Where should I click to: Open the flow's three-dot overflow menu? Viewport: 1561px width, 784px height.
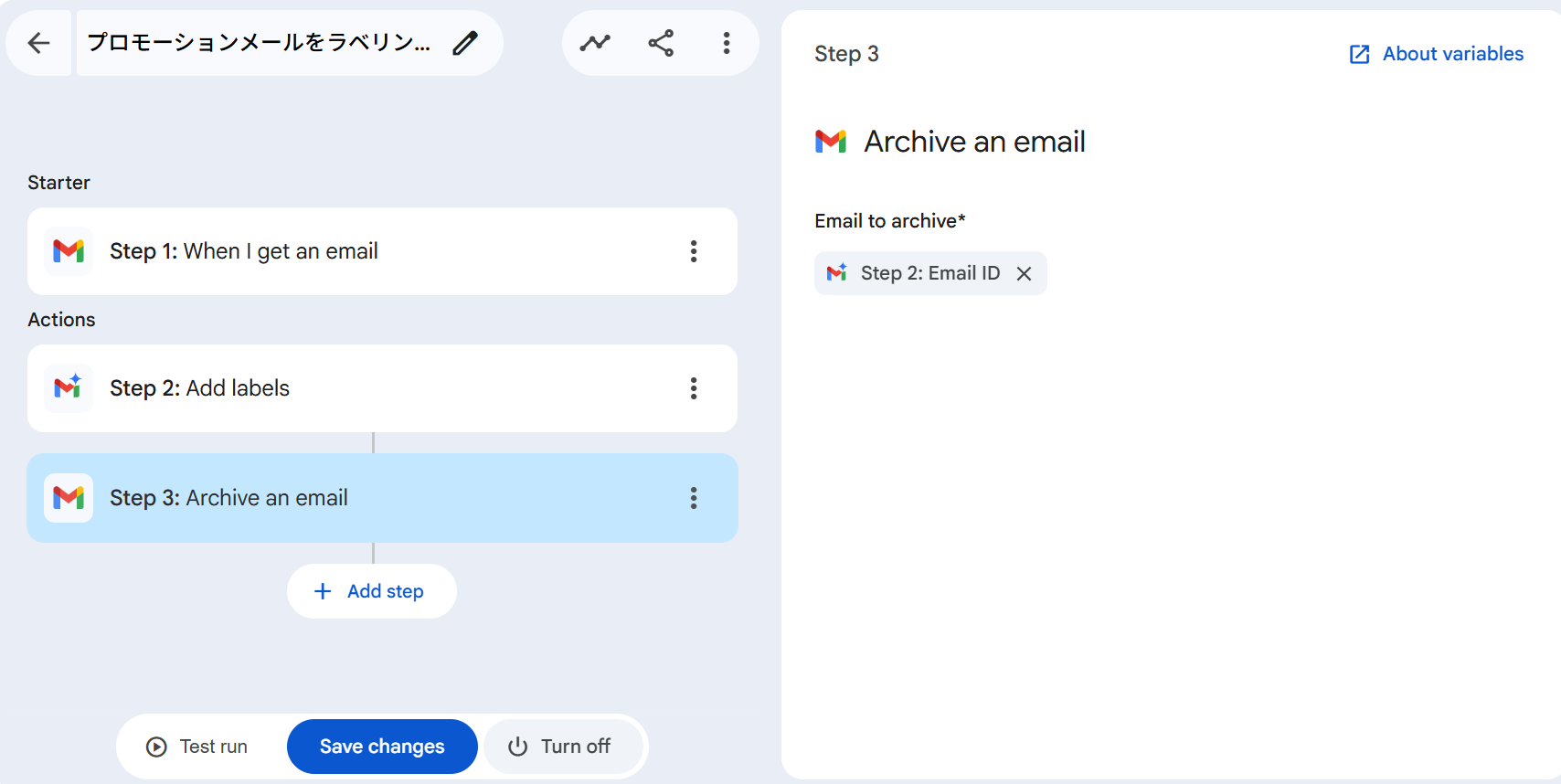pyautogui.click(x=727, y=43)
